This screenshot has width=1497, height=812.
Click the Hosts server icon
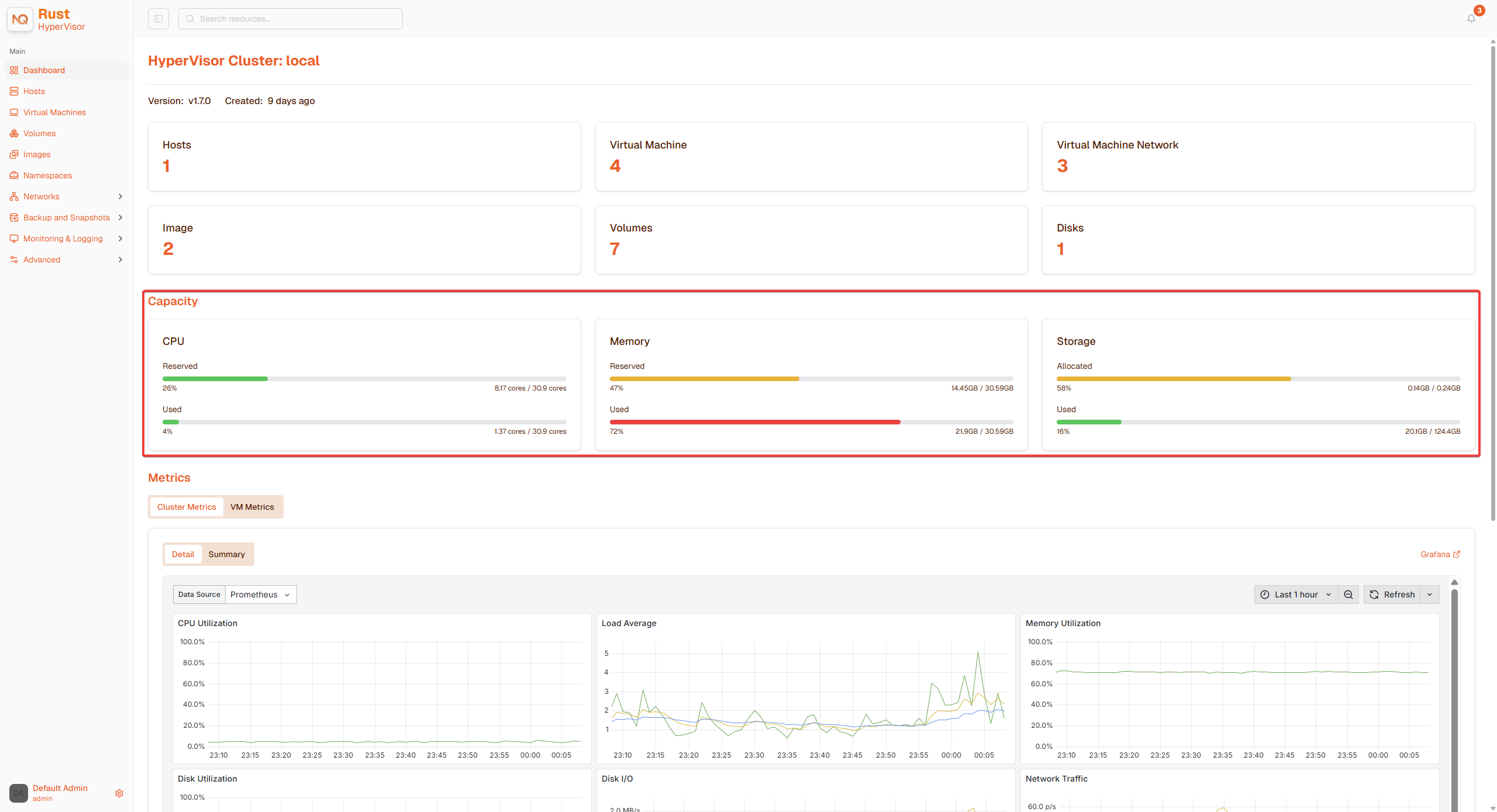click(x=14, y=91)
